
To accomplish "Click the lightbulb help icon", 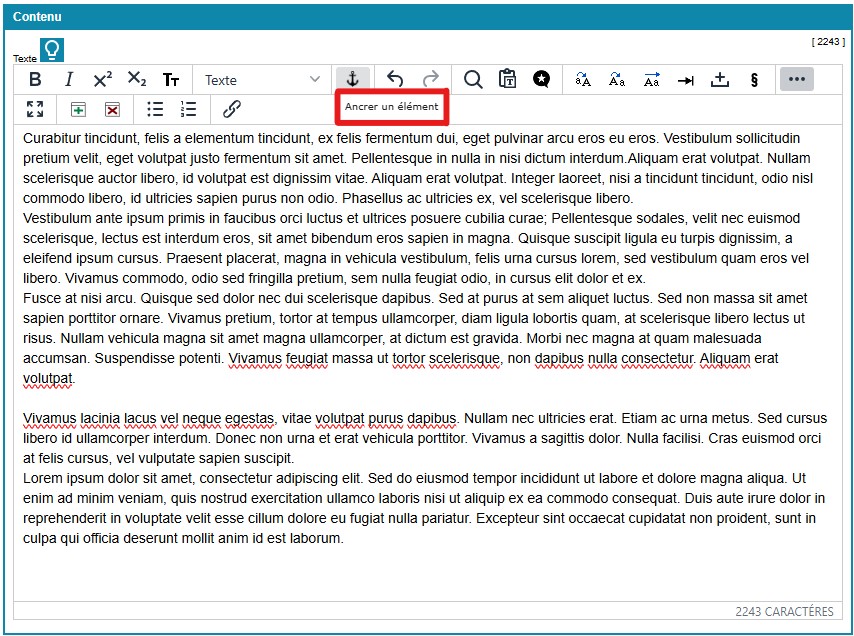I will pos(52,50).
